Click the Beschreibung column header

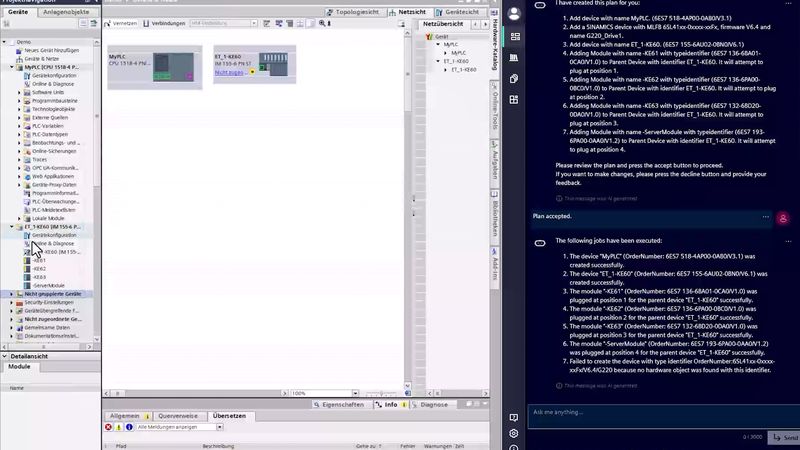pyautogui.click(x=218, y=446)
